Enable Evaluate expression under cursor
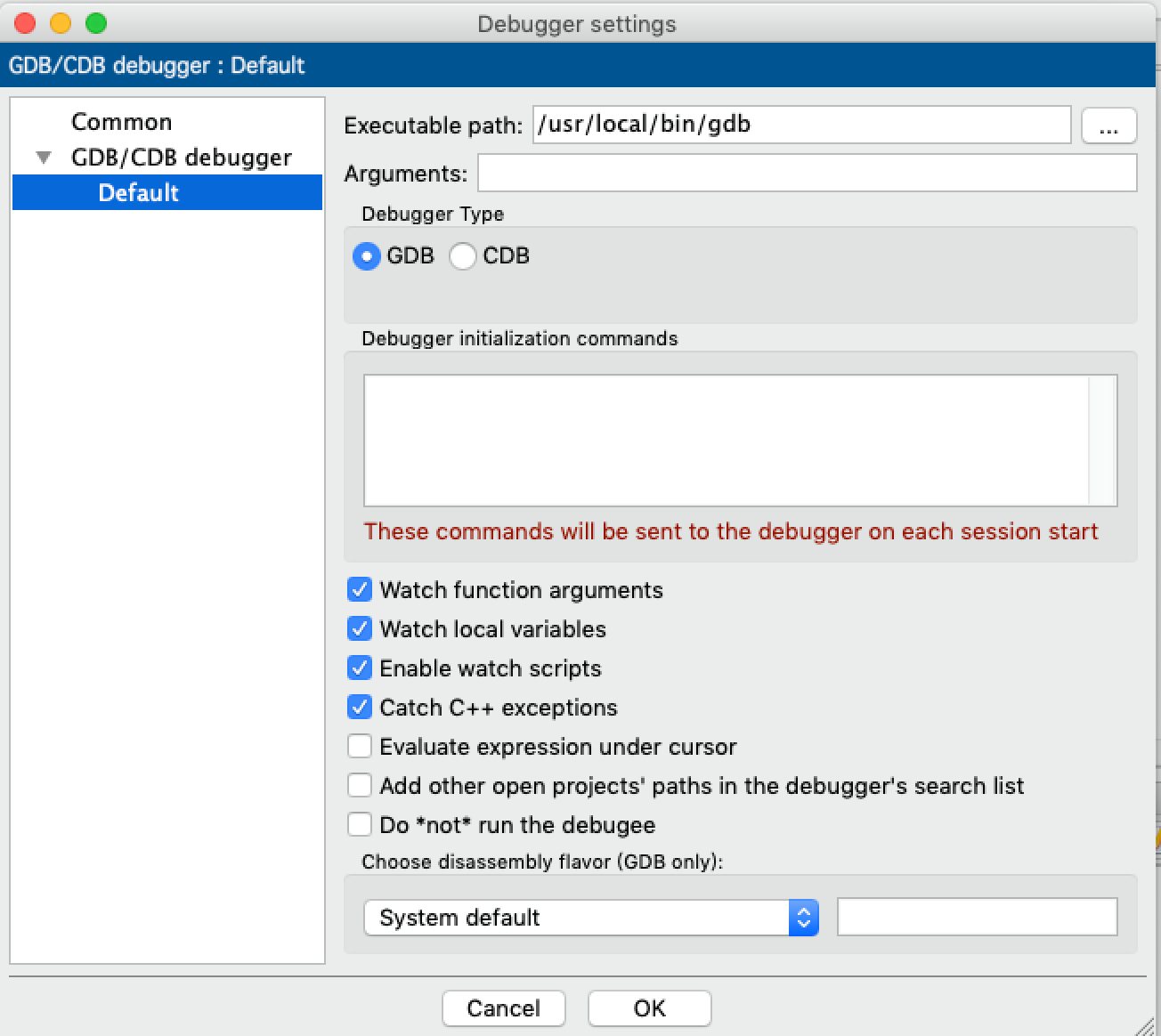 click(360, 747)
